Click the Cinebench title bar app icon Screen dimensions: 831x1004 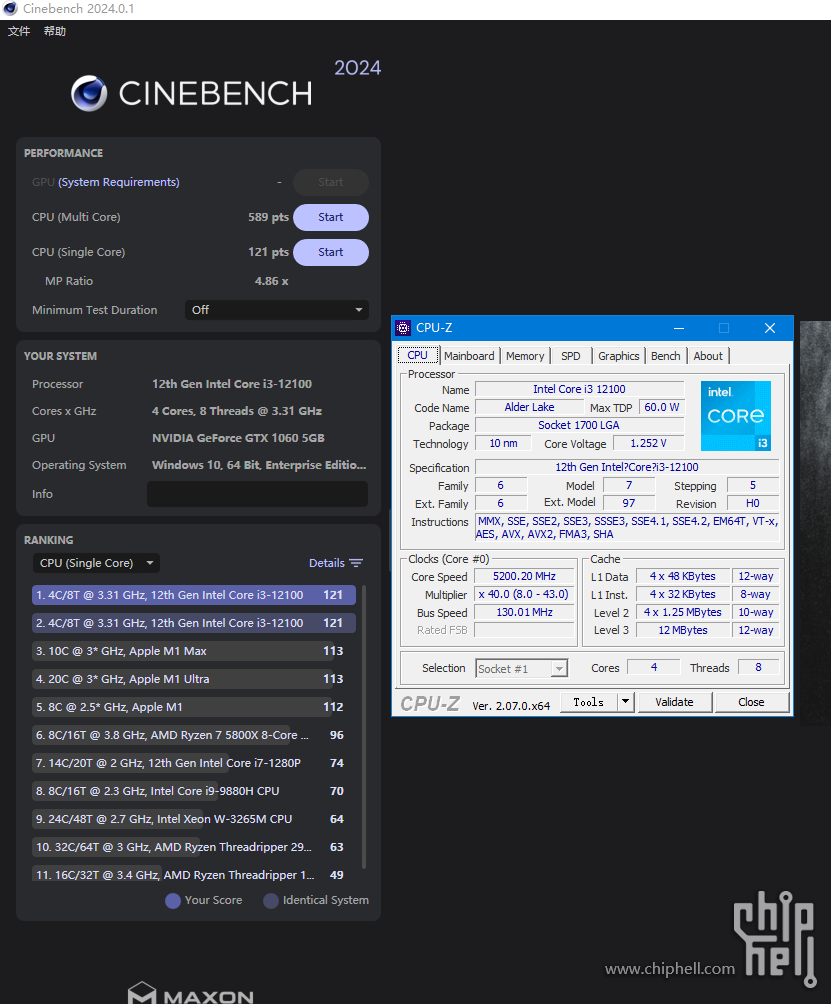[x=10, y=9]
